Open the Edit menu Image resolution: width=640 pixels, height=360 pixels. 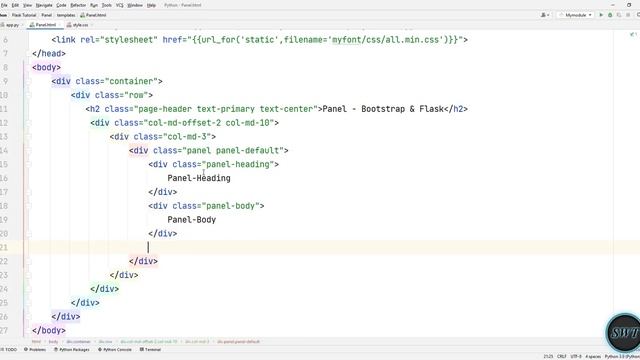point(15,5)
